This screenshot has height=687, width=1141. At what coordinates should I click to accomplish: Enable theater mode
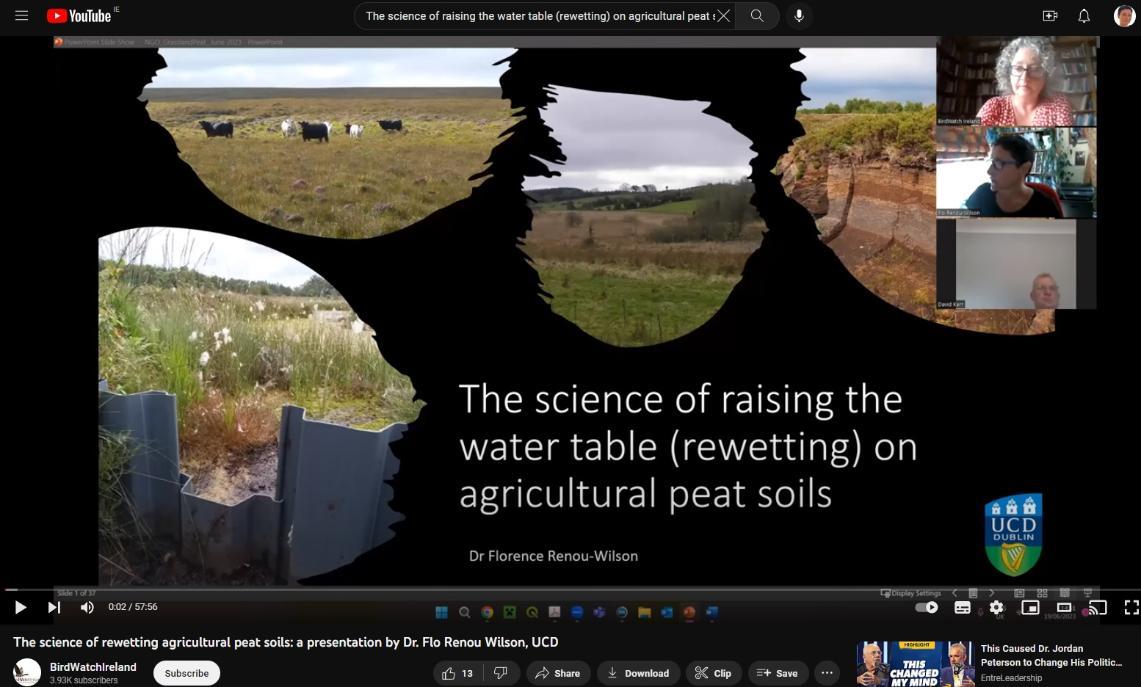(x=1064, y=607)
